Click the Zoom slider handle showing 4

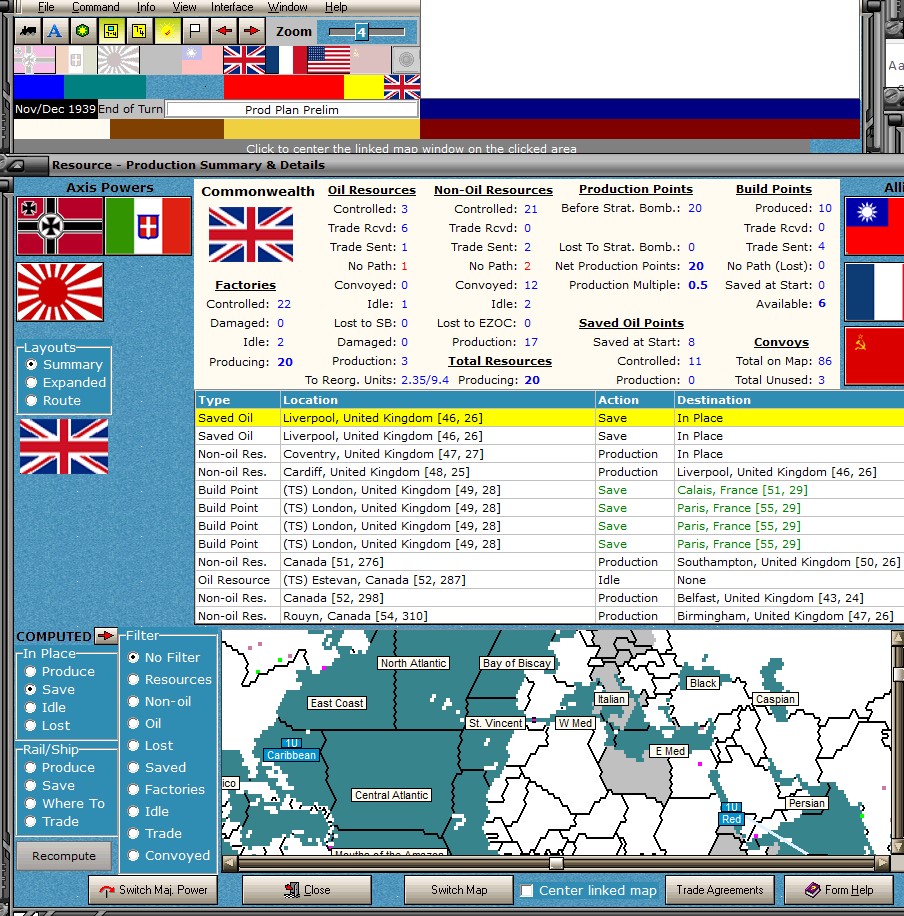362,32
